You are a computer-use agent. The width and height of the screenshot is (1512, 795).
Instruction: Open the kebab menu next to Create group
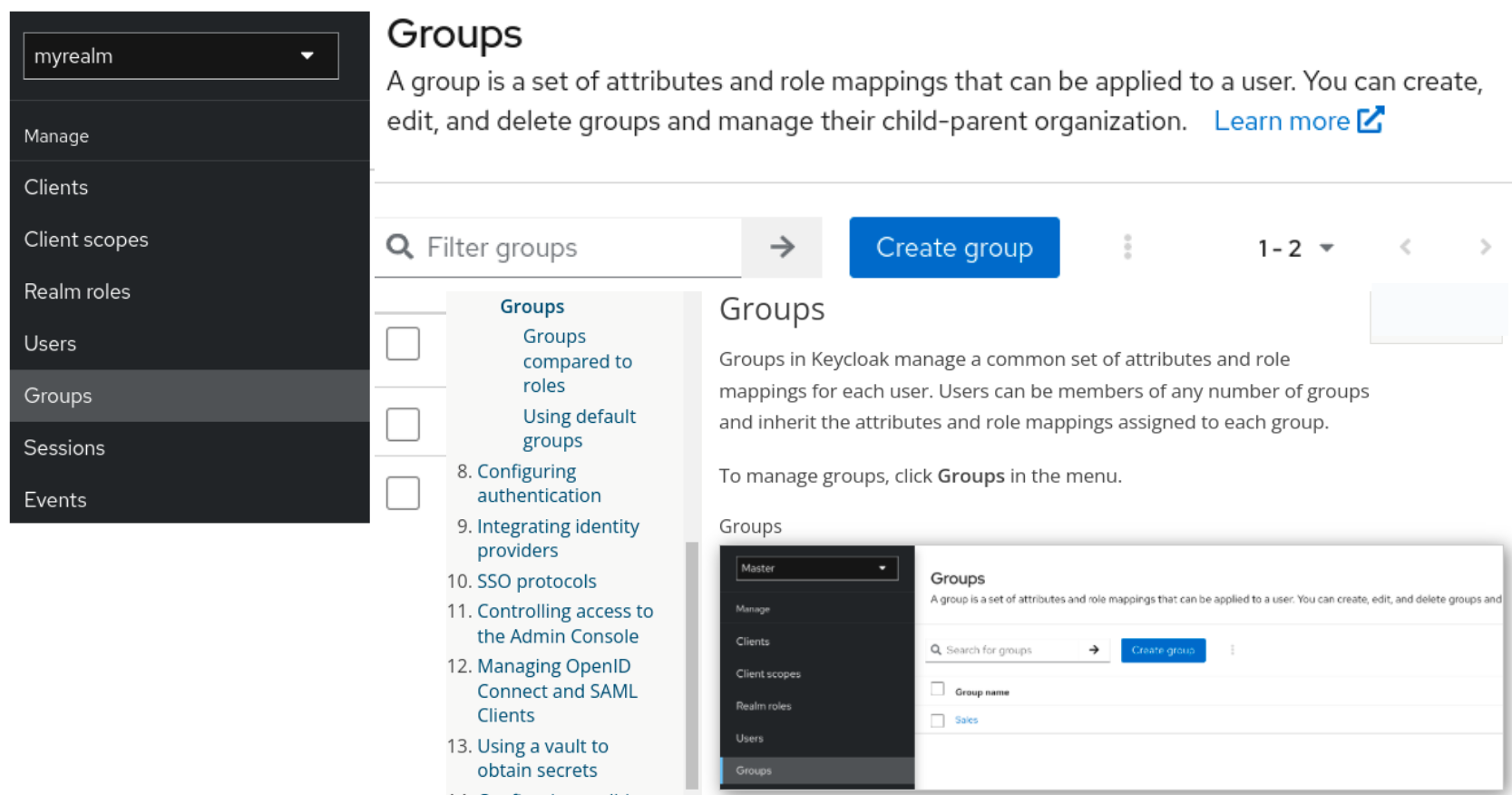pyautogui.click(x=1127, y=247)
